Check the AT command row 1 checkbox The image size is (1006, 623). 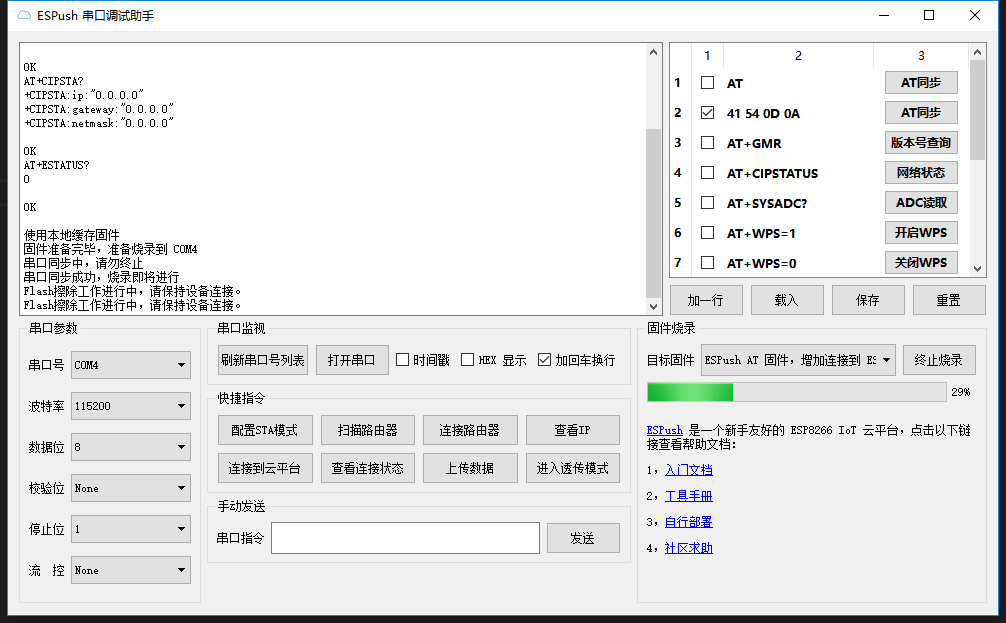pos(708,83)
